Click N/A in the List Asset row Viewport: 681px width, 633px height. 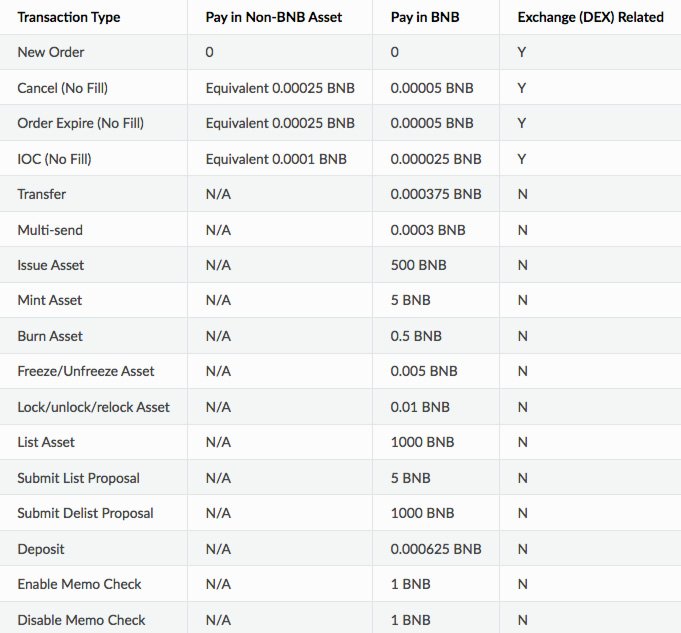coord(218,442)
